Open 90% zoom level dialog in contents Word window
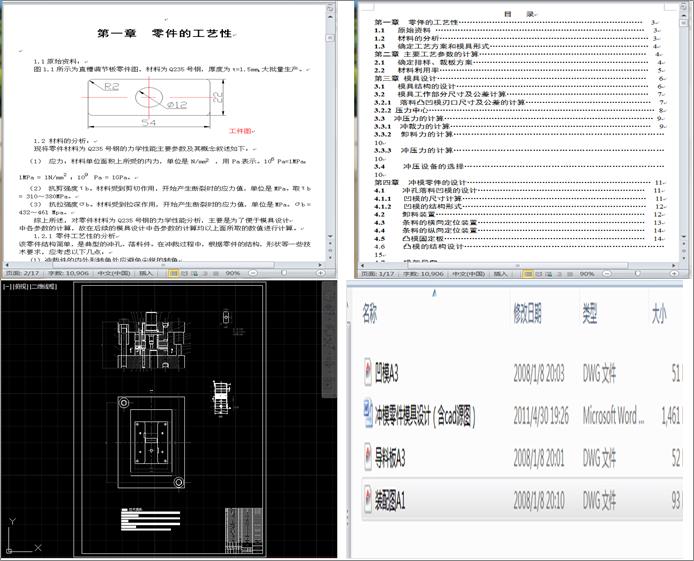 point(587,274)
